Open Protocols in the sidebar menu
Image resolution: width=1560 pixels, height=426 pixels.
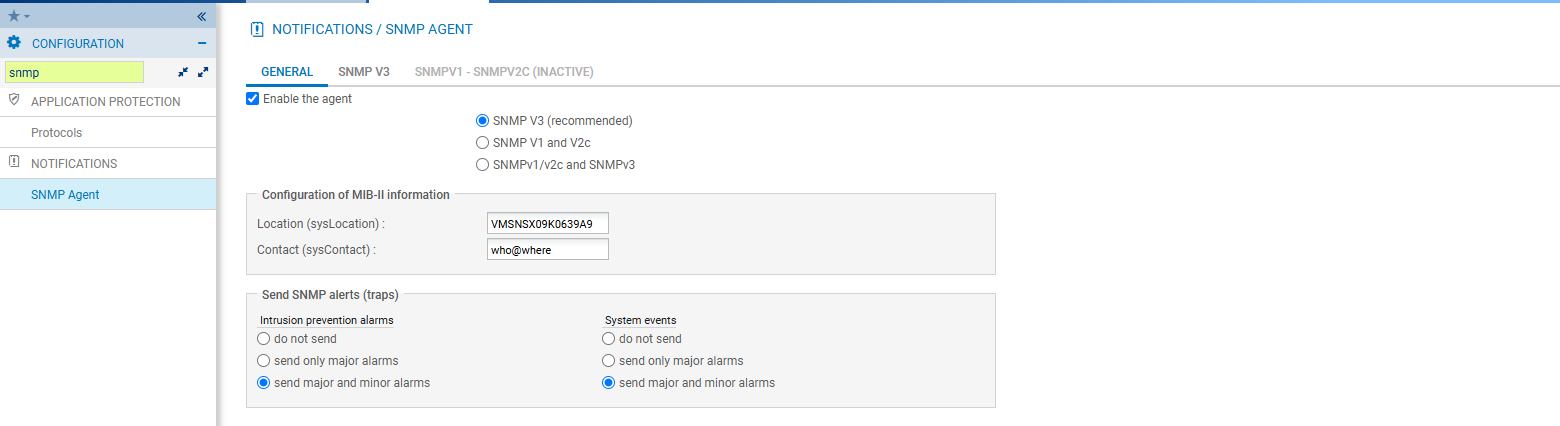tap(57, 133)
